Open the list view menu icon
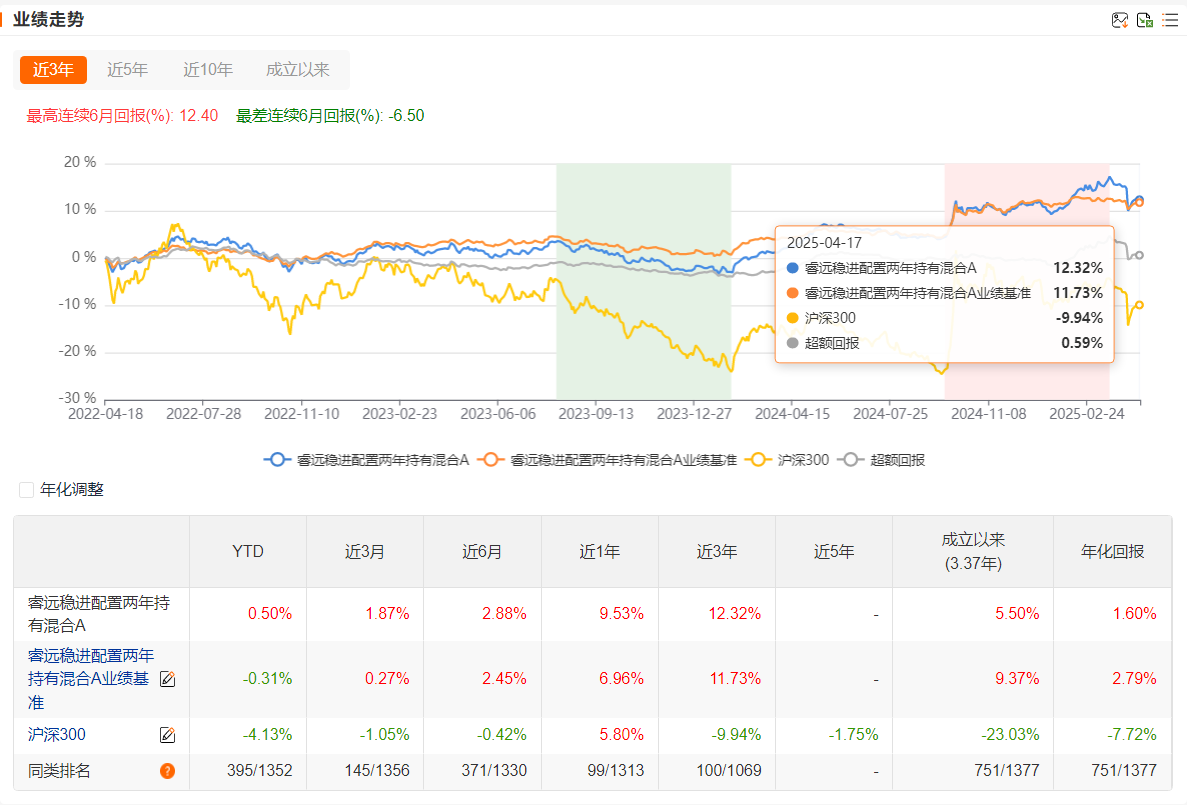The height and width of the screenshot is (805, 1187). coord(1170,20)
